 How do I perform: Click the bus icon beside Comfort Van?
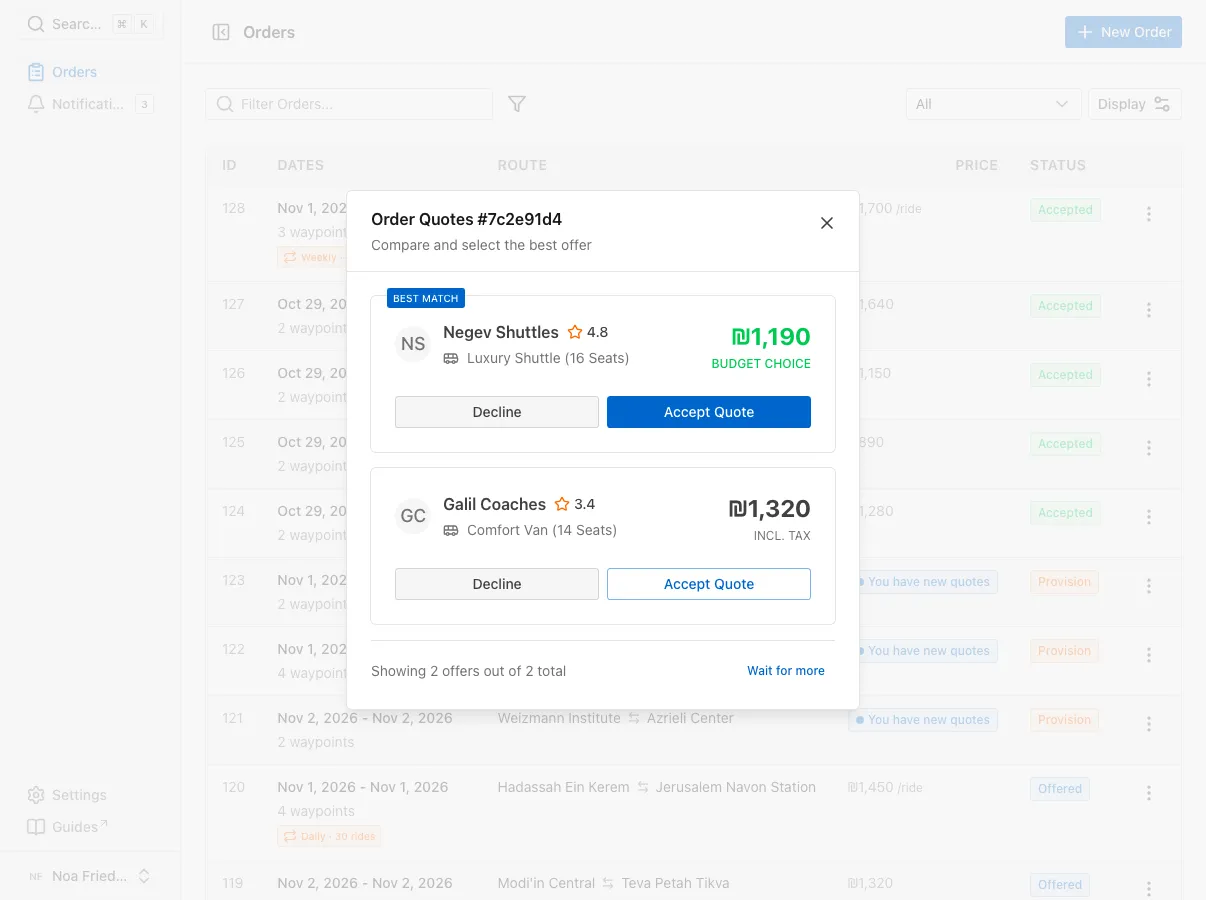click(451, 530)
